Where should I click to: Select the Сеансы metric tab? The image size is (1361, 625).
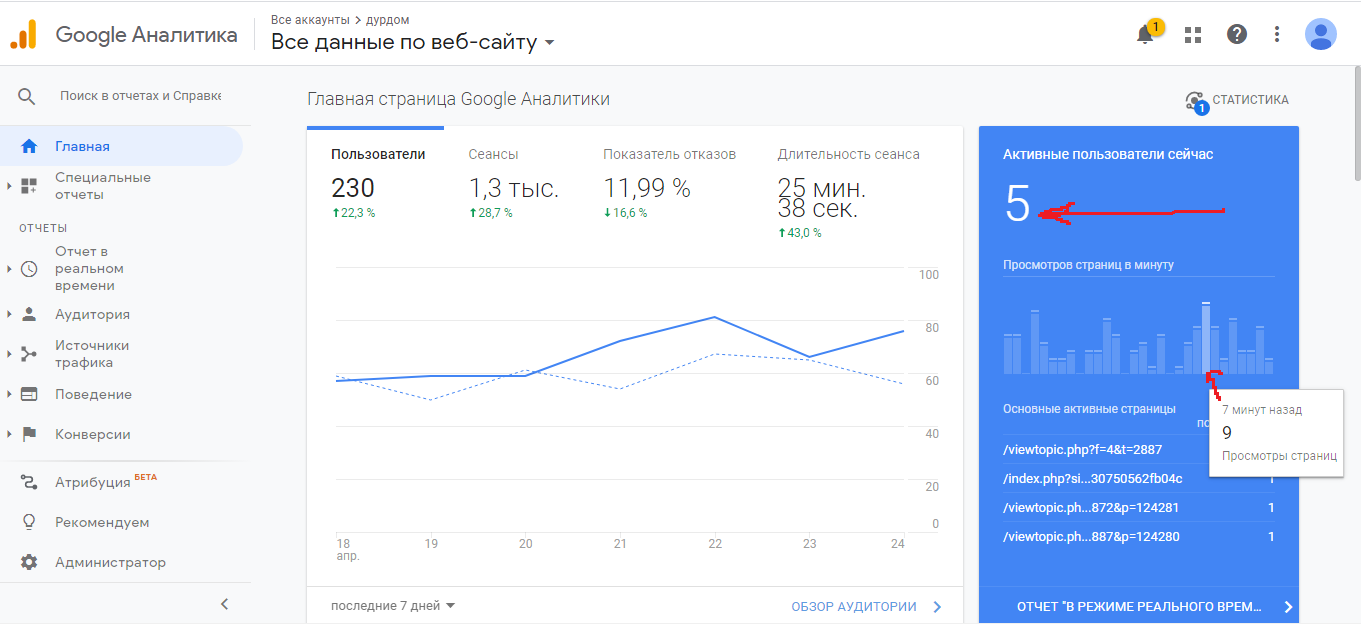click(x=513, y=185)
